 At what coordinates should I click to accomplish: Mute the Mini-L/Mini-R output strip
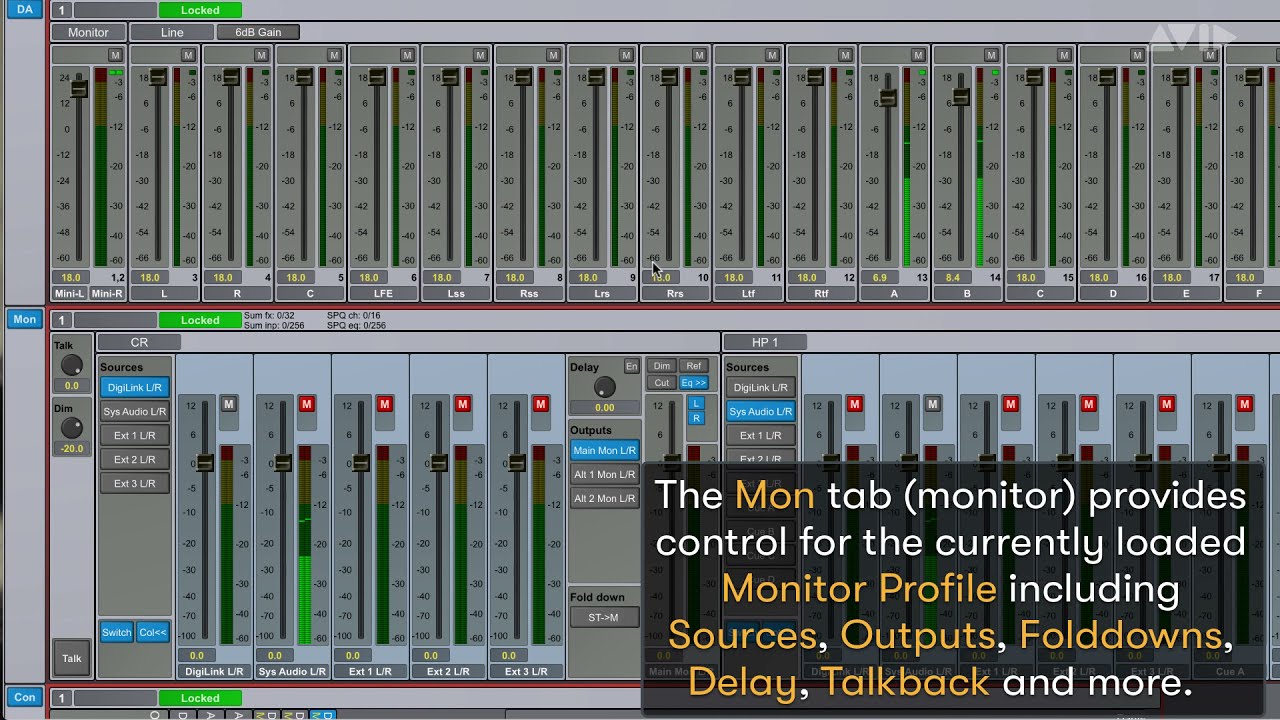click(115, 55)
